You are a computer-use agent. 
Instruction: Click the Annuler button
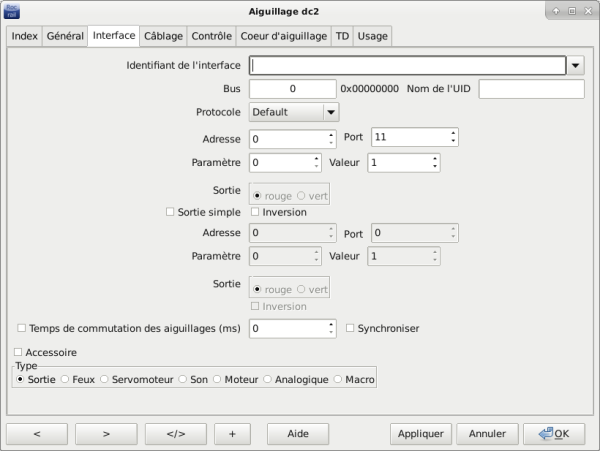click(487, 434)
